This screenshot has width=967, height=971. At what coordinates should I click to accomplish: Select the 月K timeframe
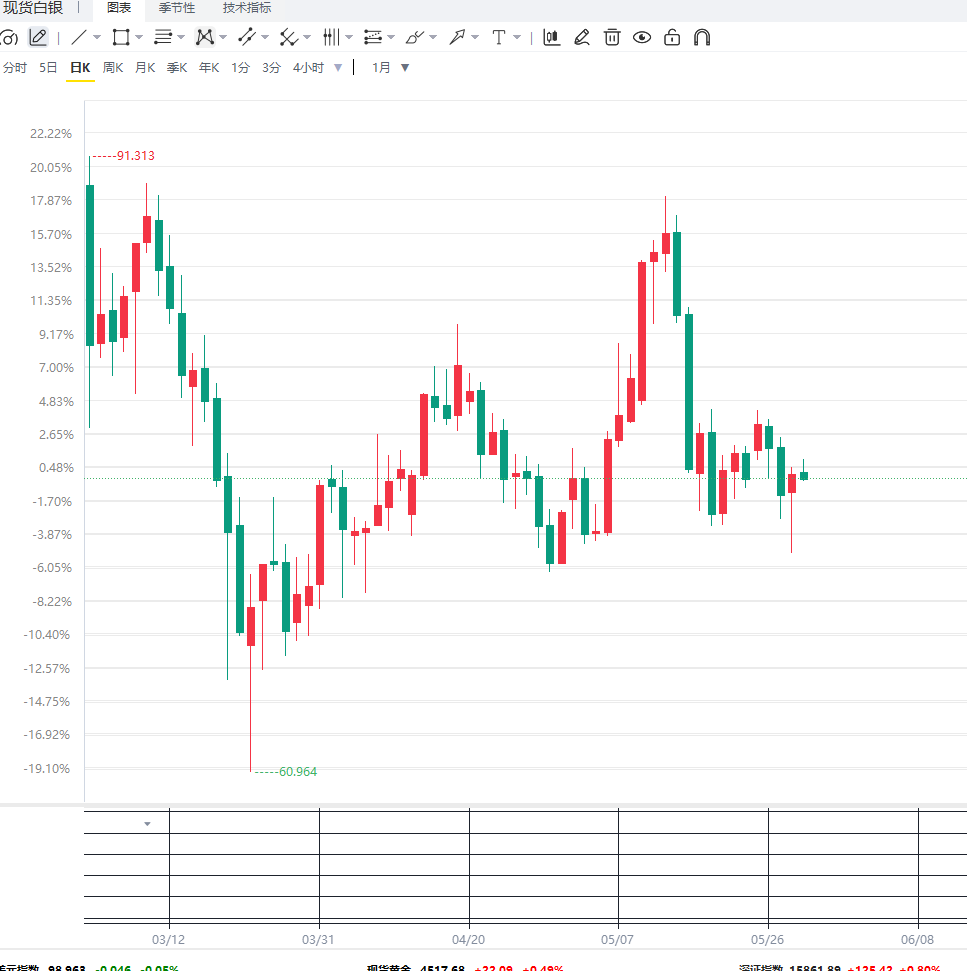click(145, 67)
